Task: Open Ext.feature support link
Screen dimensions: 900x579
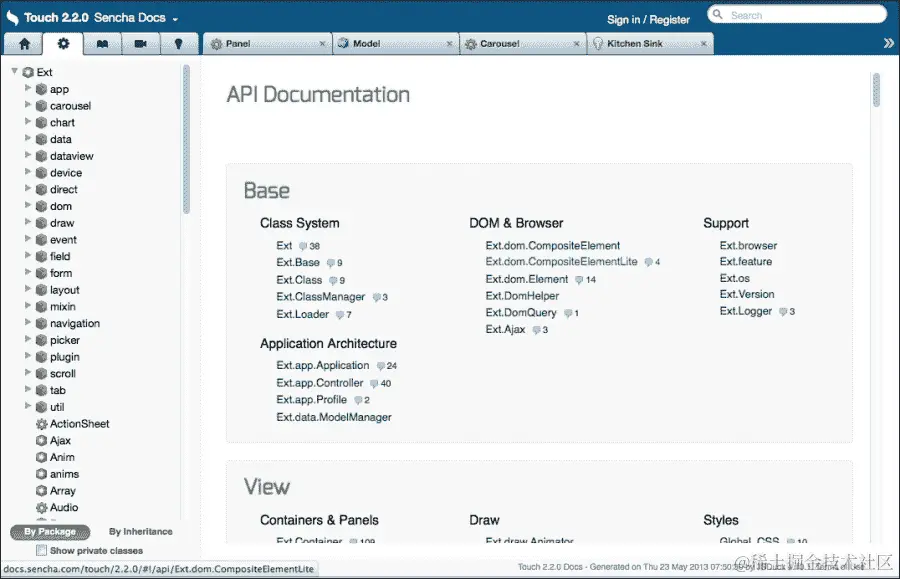Action: click(x=746, y=262)
